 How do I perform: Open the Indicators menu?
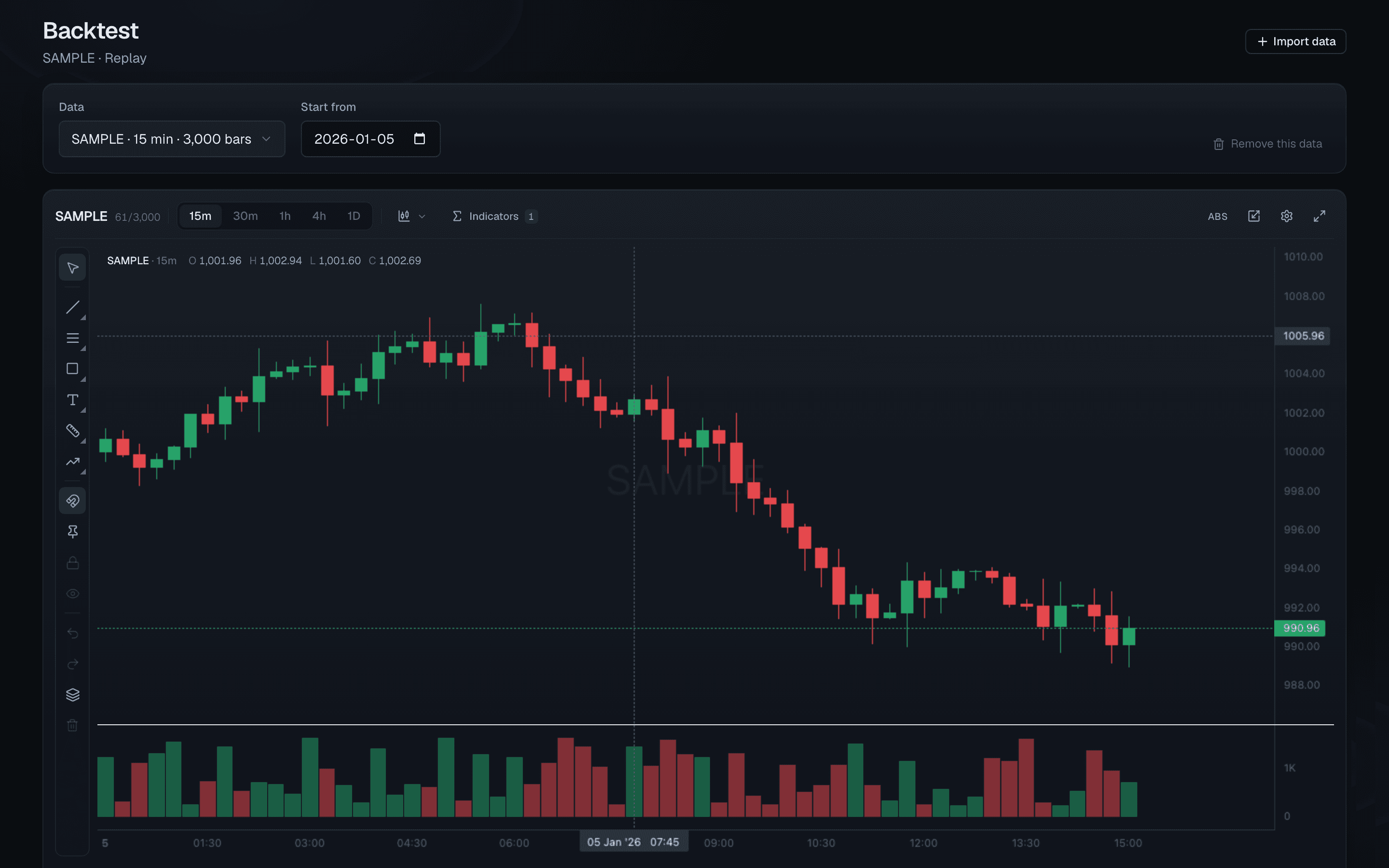click(x=495, y=217)
